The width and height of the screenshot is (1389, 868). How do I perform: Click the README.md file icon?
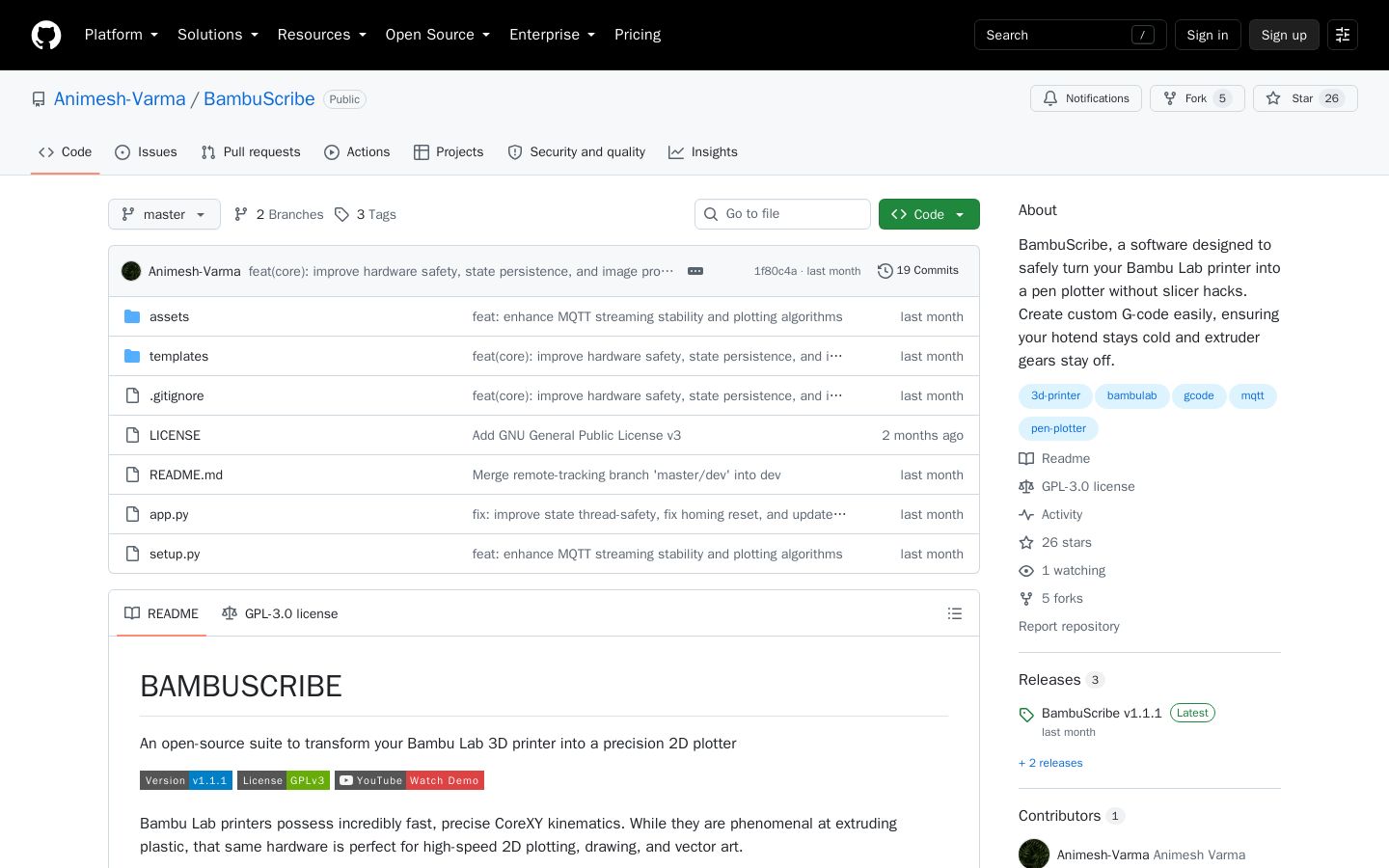click(x=132, y=475)
